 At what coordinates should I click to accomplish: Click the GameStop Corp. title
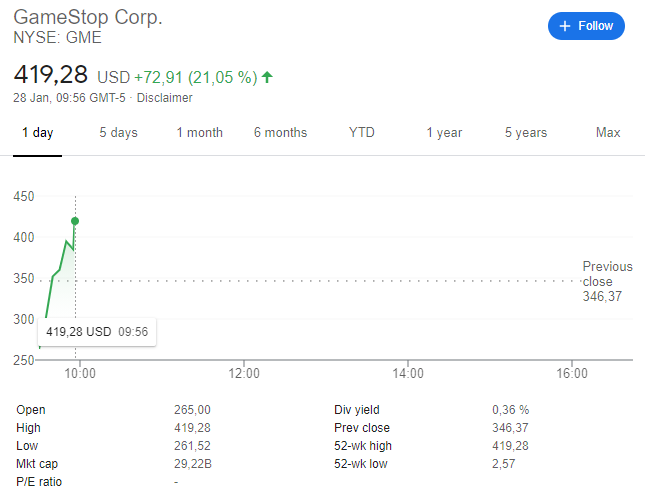click(x=87, y=19)
